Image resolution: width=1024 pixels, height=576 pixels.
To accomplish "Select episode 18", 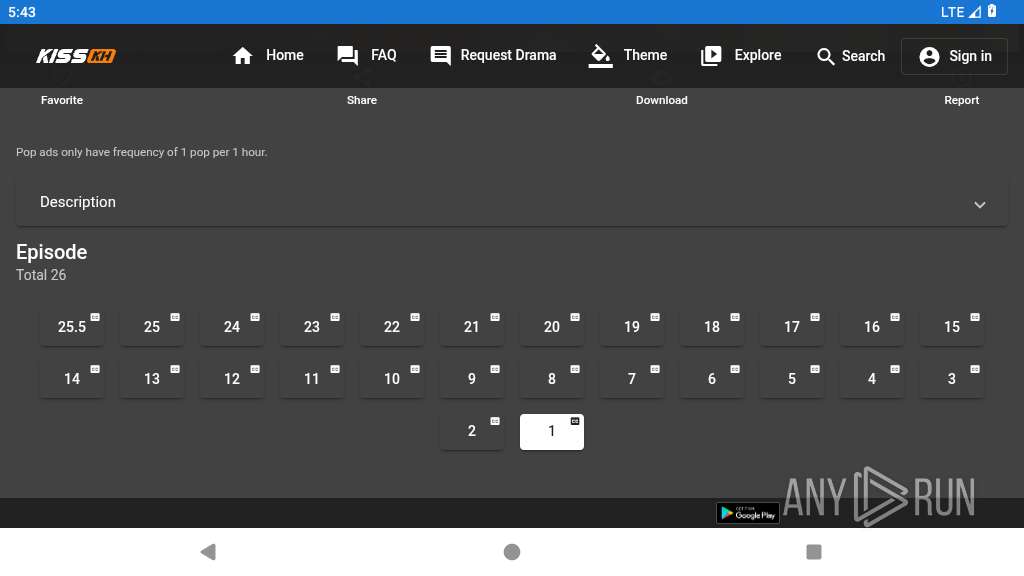I will (x=712, y=327).
